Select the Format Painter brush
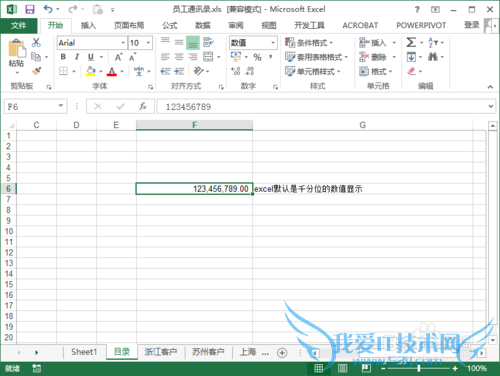This screenshot has width=500, height=376. click(36, 71)
